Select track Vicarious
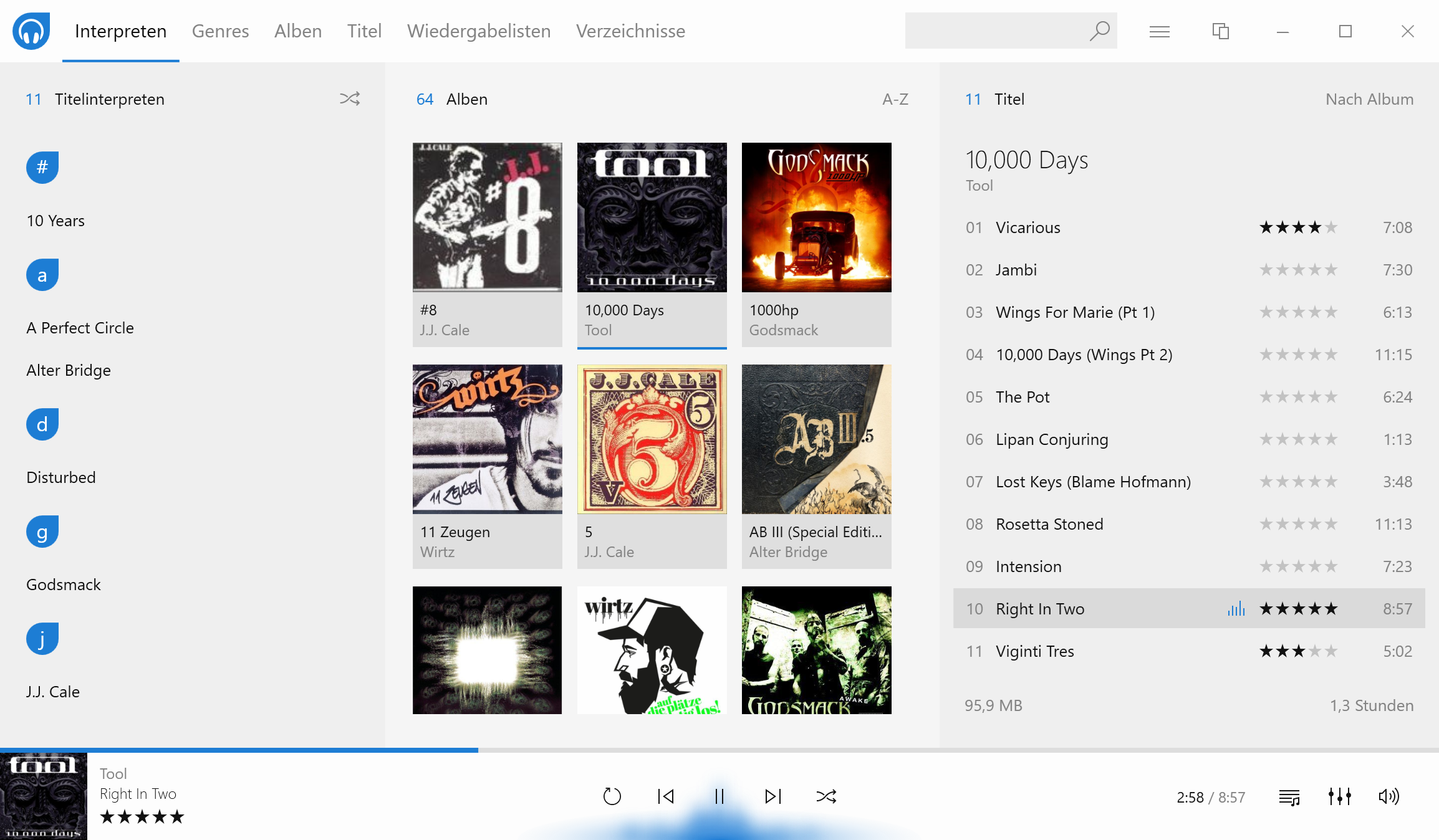Screen dimensions: 1439x840 click(1189, 227)
